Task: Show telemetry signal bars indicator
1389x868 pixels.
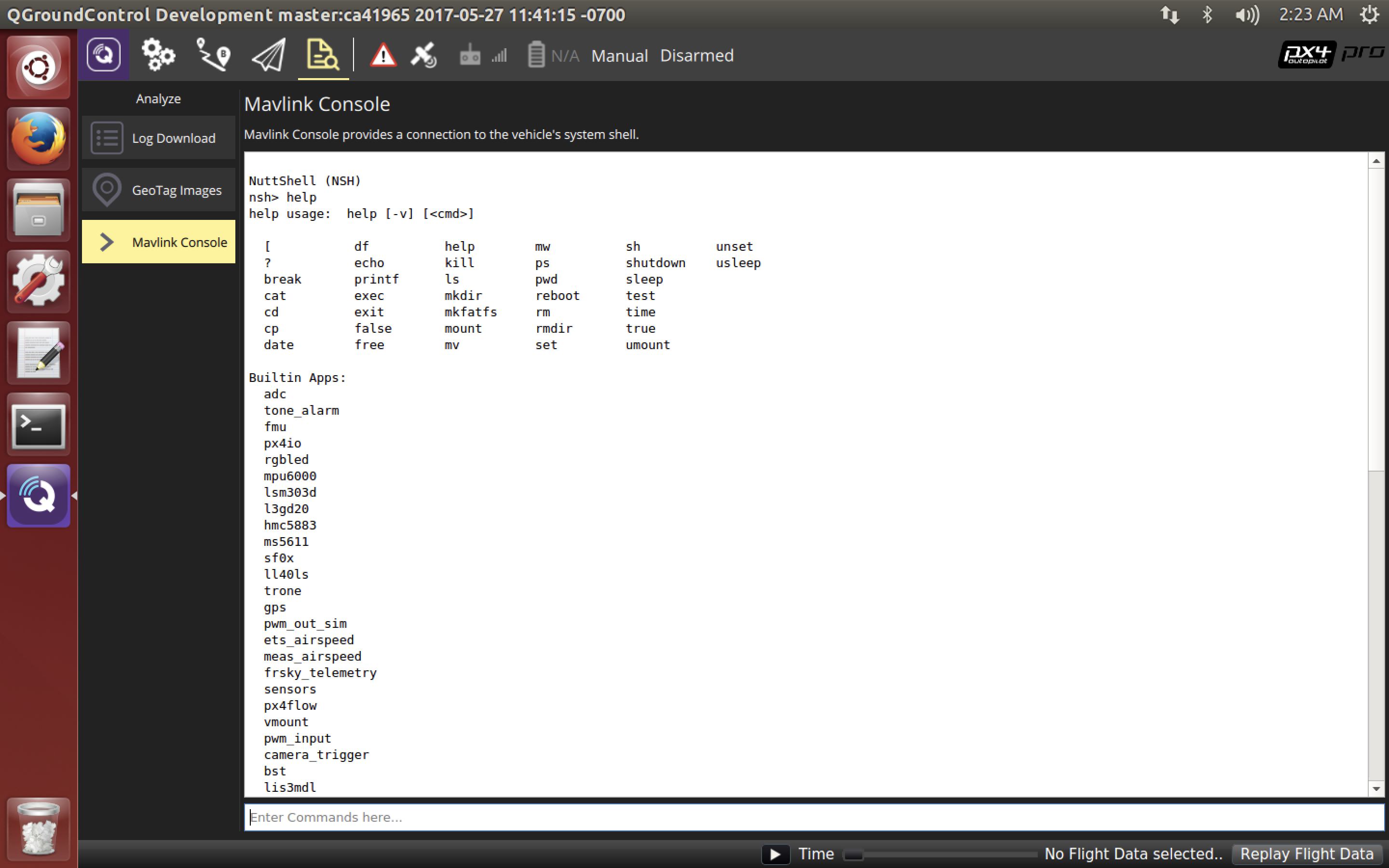Action: coord(499,55)
